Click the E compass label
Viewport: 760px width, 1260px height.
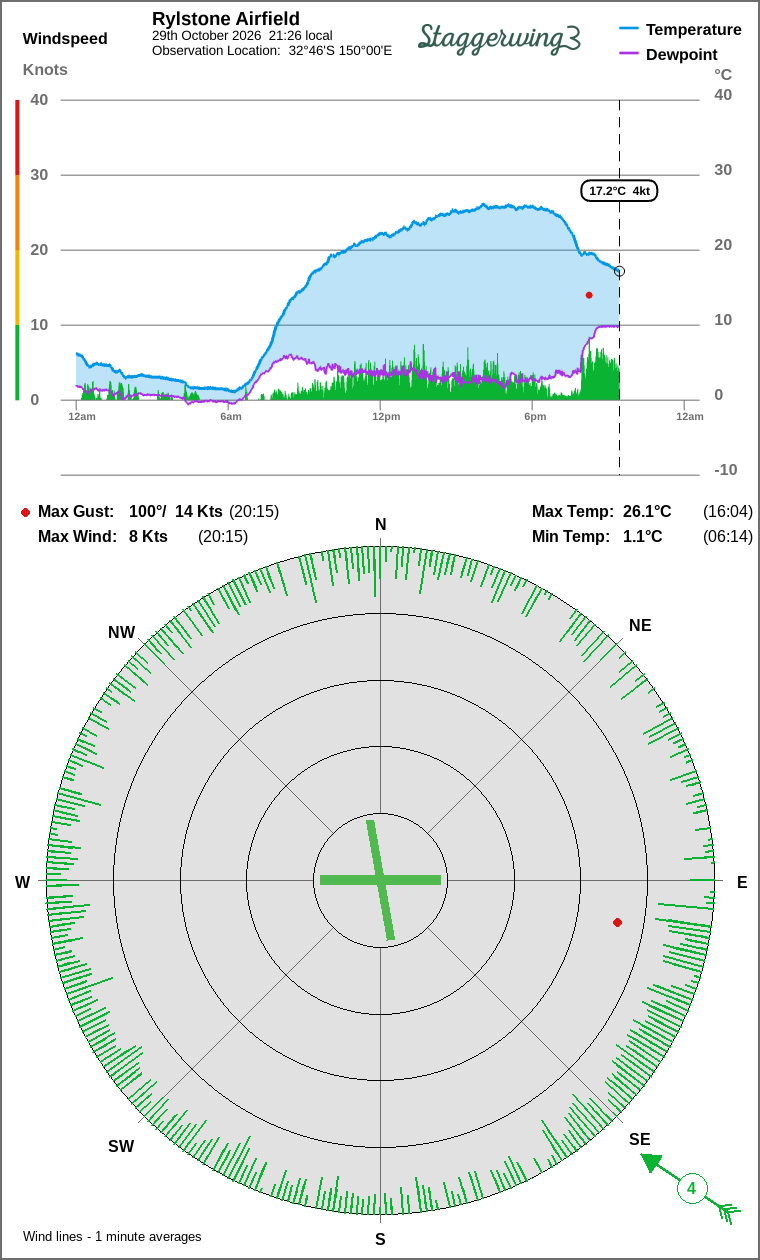click(x=742, y=882)
